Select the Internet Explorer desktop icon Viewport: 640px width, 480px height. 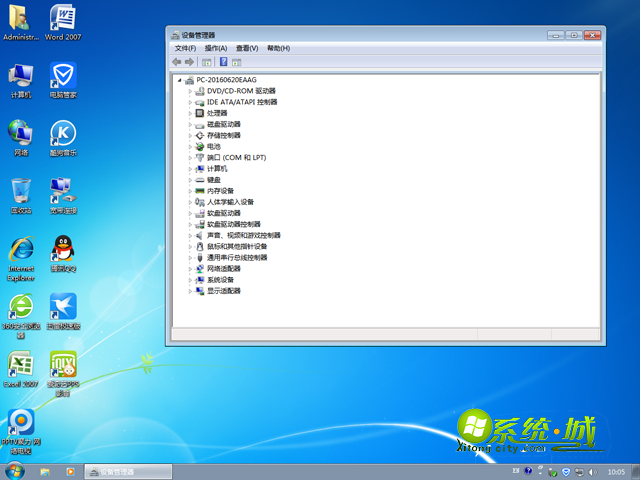coord(21,259)
